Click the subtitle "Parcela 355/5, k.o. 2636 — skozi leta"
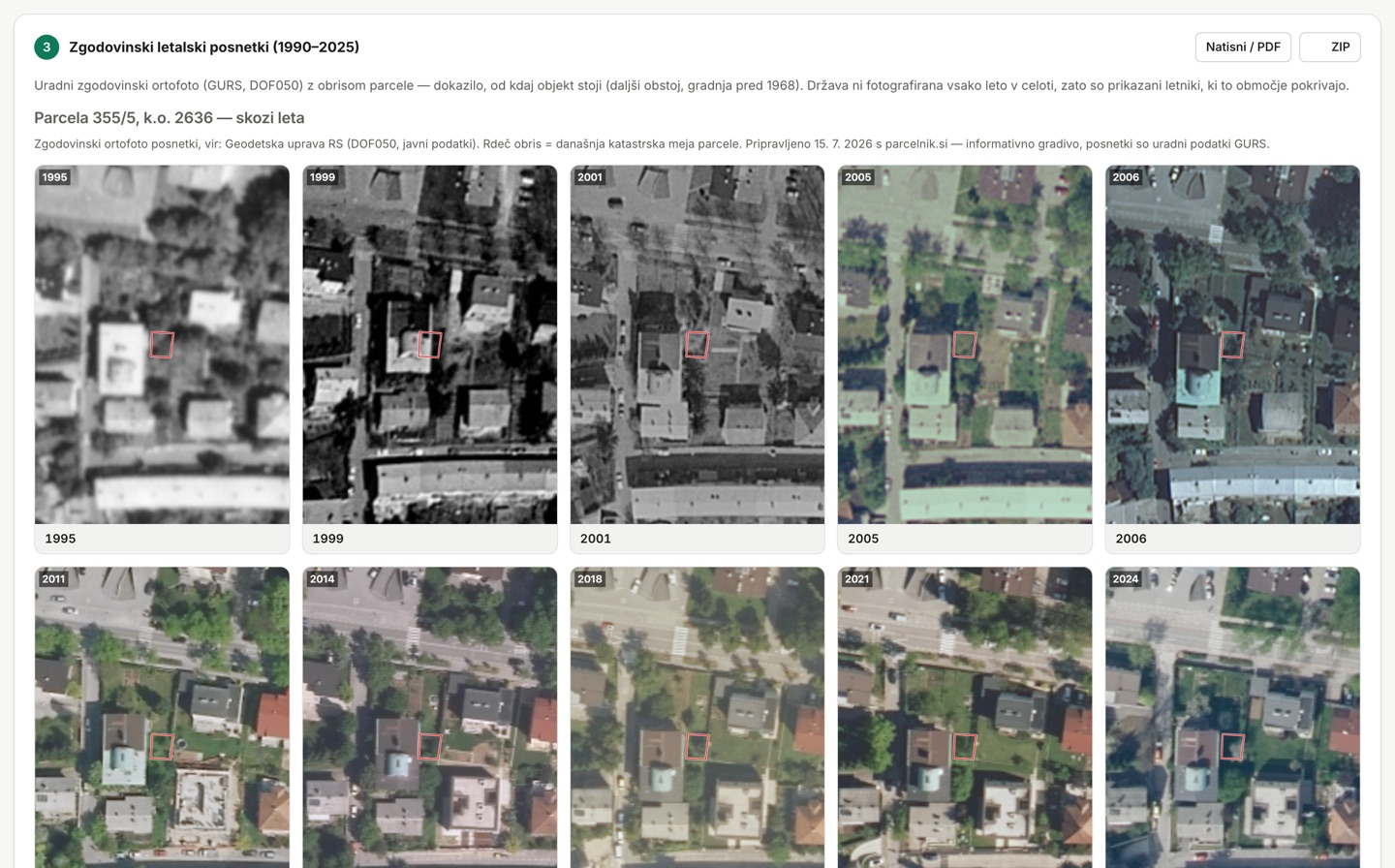Image resolution: width=1395 pixels, height=868 pixels. click(x=170, y=117)
